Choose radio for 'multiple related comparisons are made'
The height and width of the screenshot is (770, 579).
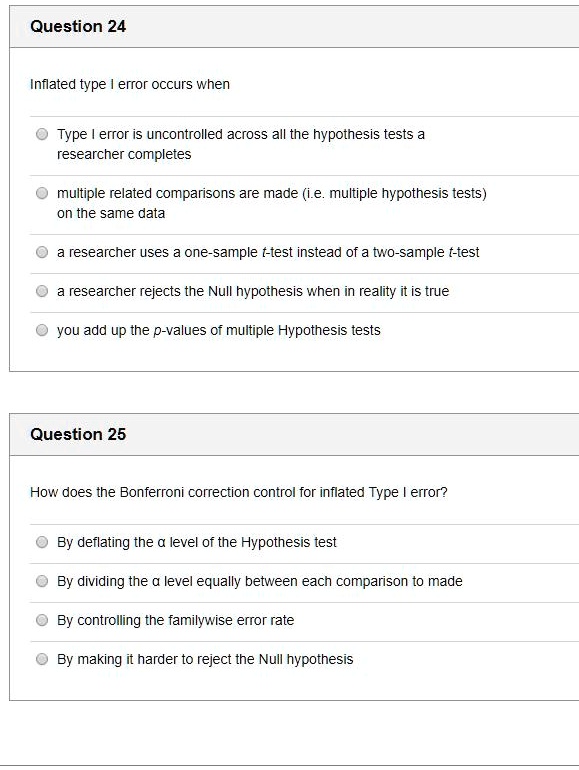tap(42, 193)
